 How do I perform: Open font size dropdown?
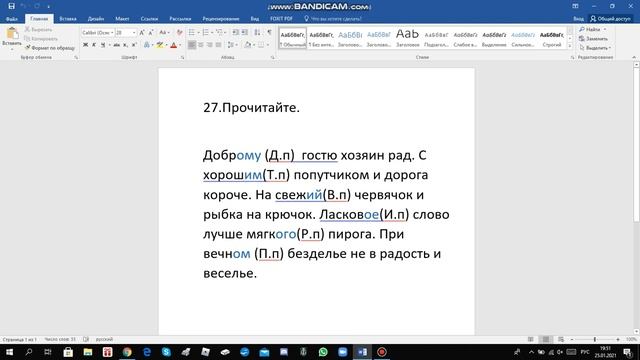coord(134,33)
